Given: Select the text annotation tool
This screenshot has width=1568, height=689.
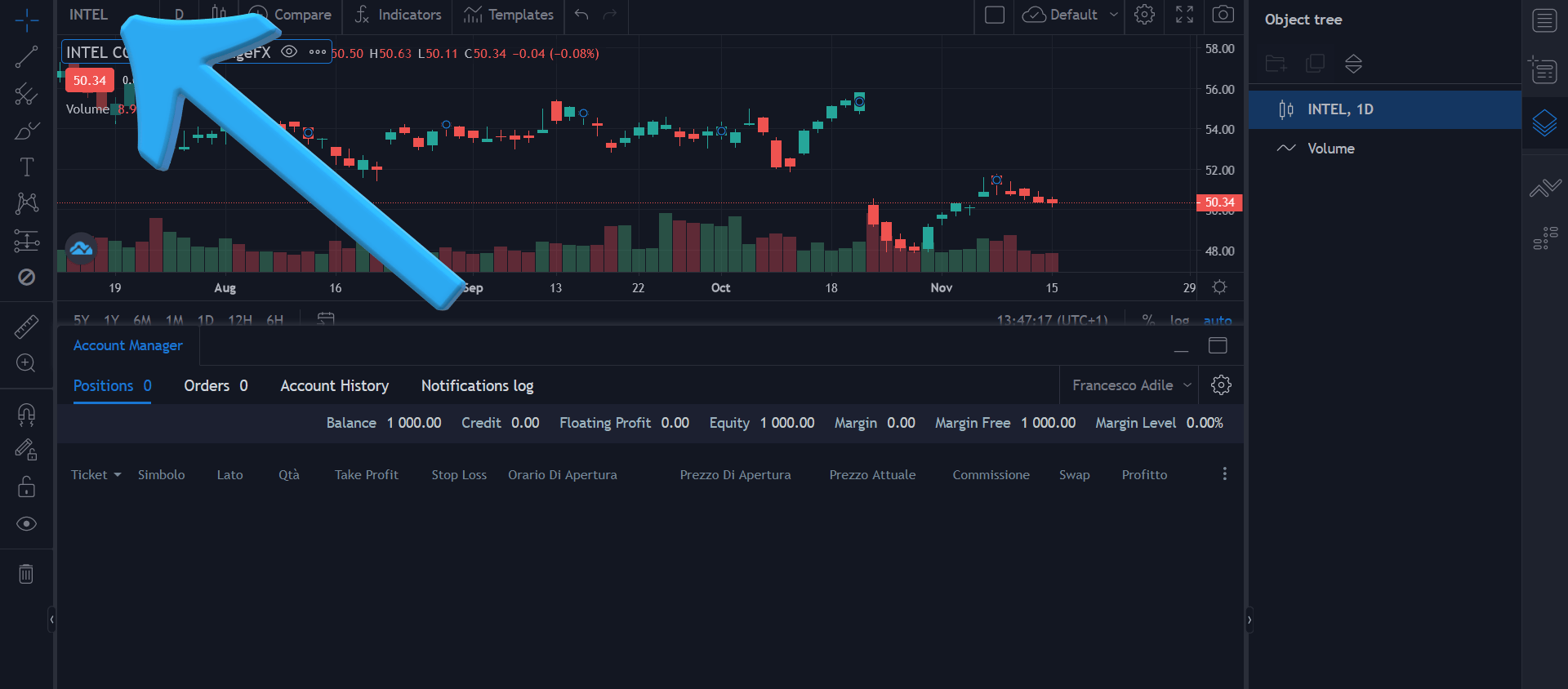Looking at the screenshot, I should coord(26,167).
